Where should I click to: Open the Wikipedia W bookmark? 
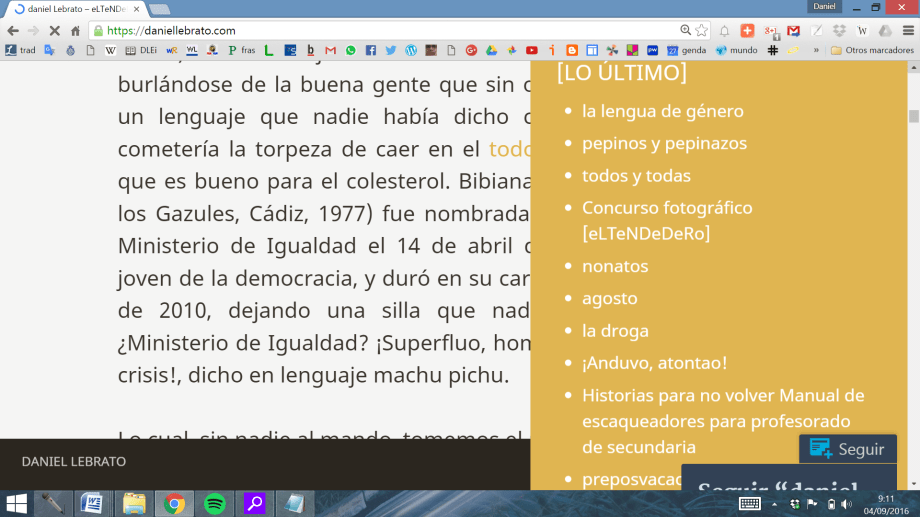tap(110, 50)
